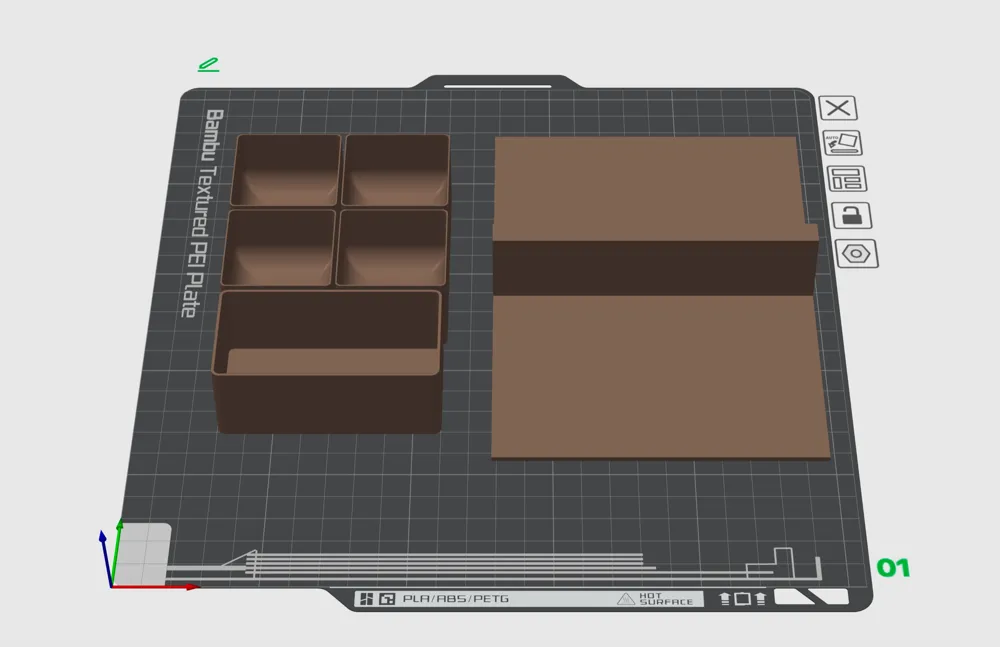Click the green pencil edit plate name icon
The image size is (1000, 647).
[x=209, y=64]
